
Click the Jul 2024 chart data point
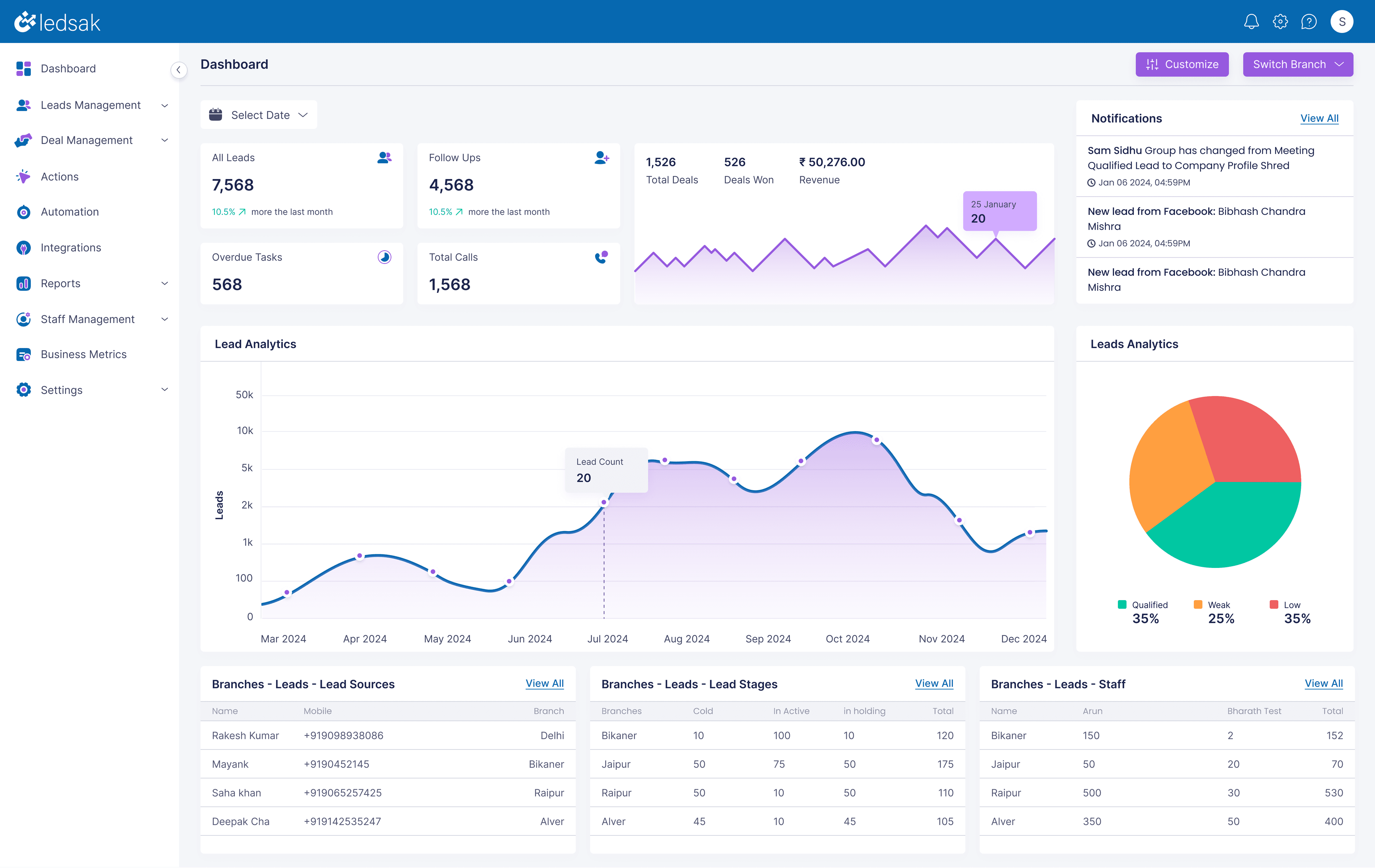[x=604, y=502]
